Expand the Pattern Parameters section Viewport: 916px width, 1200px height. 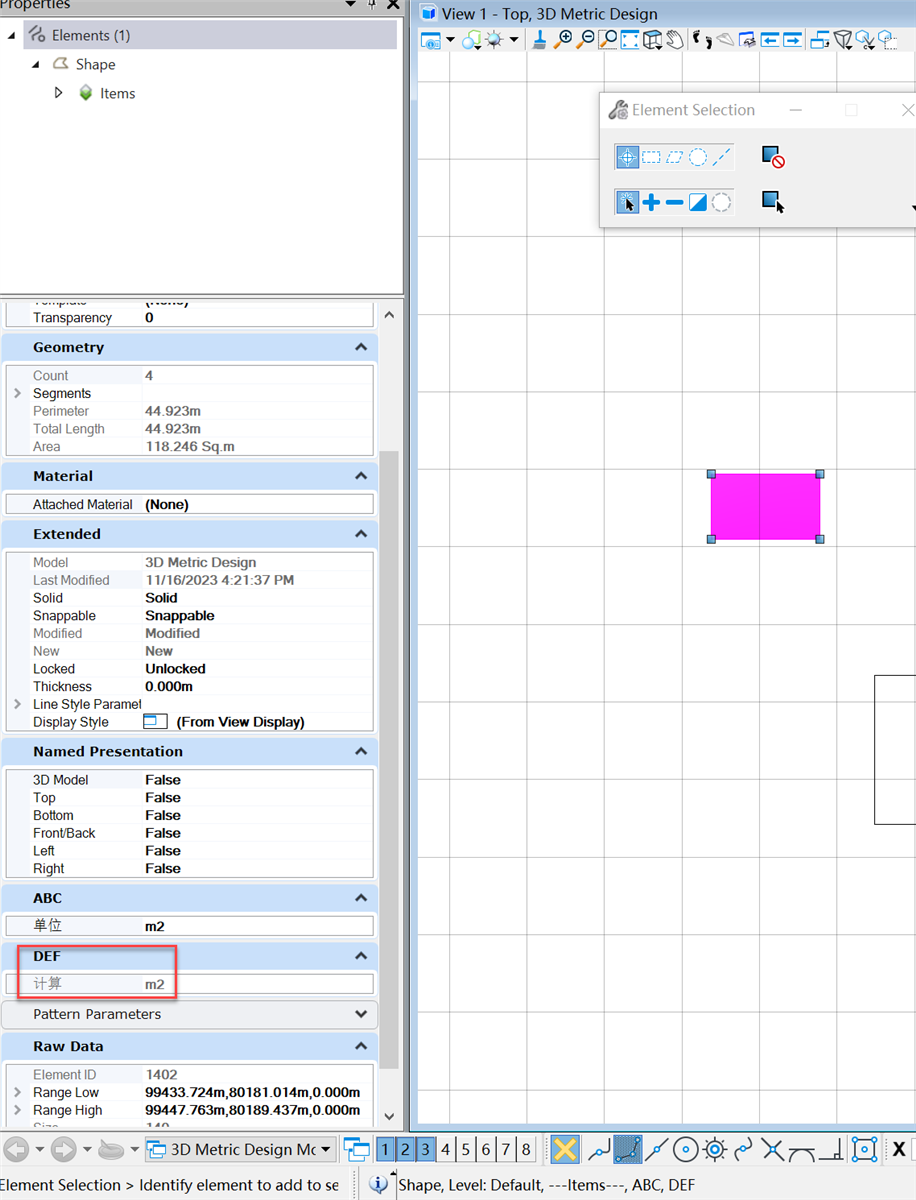pos(360,1014)
